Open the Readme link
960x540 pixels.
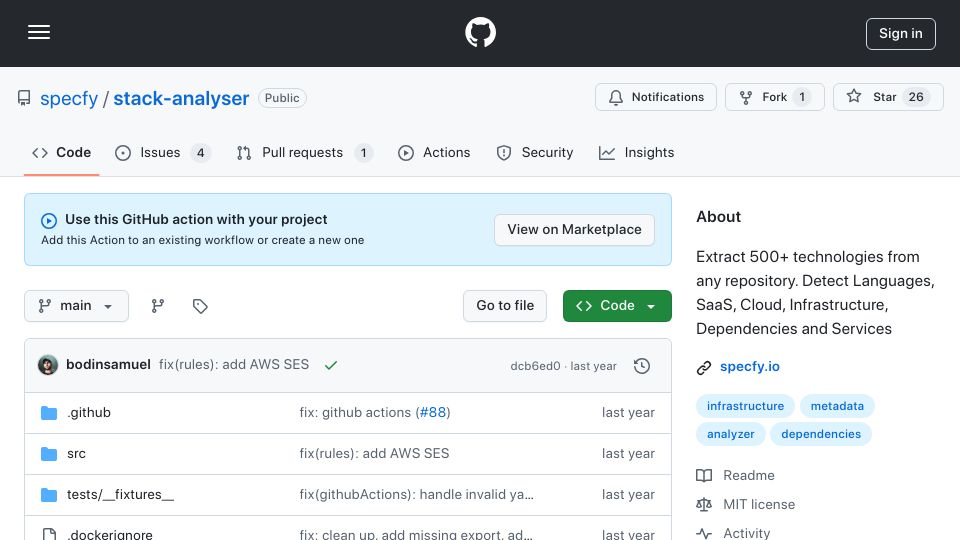pos(749,476)
